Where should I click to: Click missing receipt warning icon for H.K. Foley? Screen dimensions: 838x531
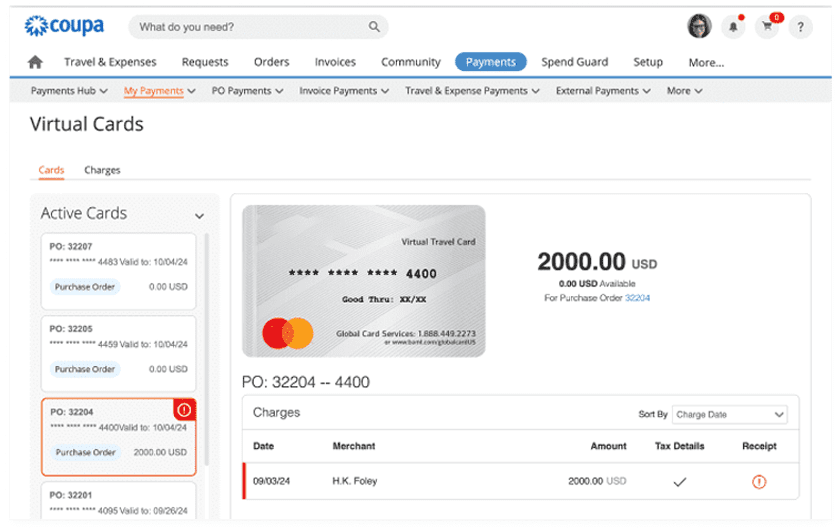coord(759,482)
